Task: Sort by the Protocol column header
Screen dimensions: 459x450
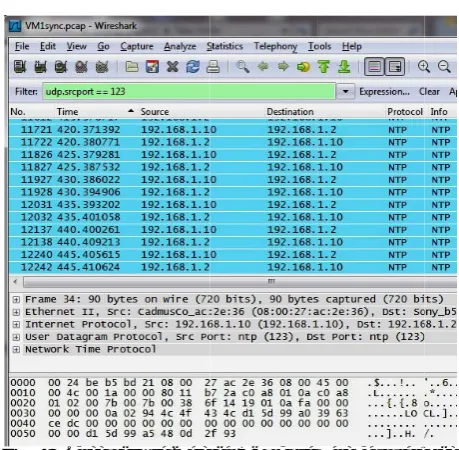Action: click(405, 112)
